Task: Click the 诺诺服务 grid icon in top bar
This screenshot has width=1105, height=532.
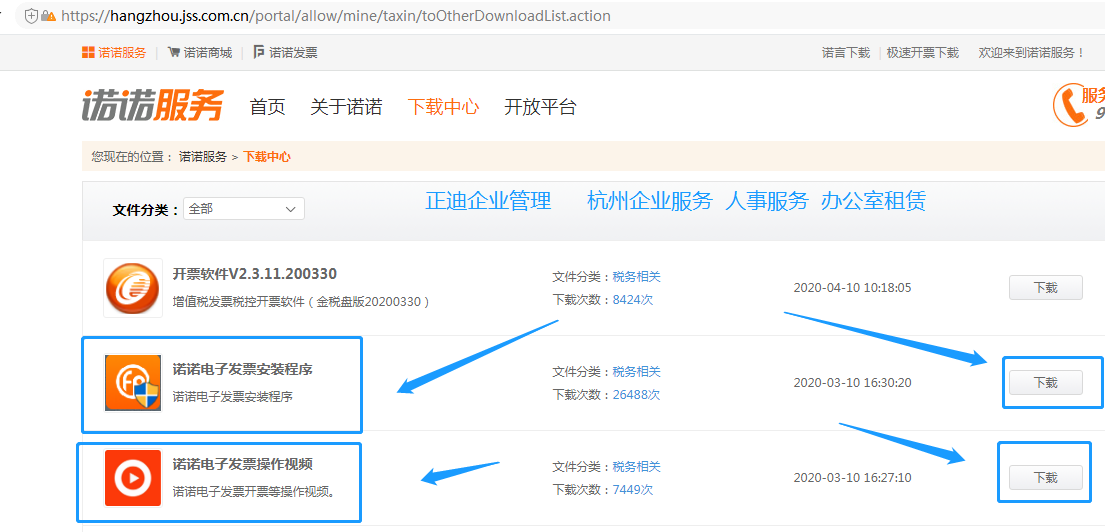Action: tap(88, 52)
